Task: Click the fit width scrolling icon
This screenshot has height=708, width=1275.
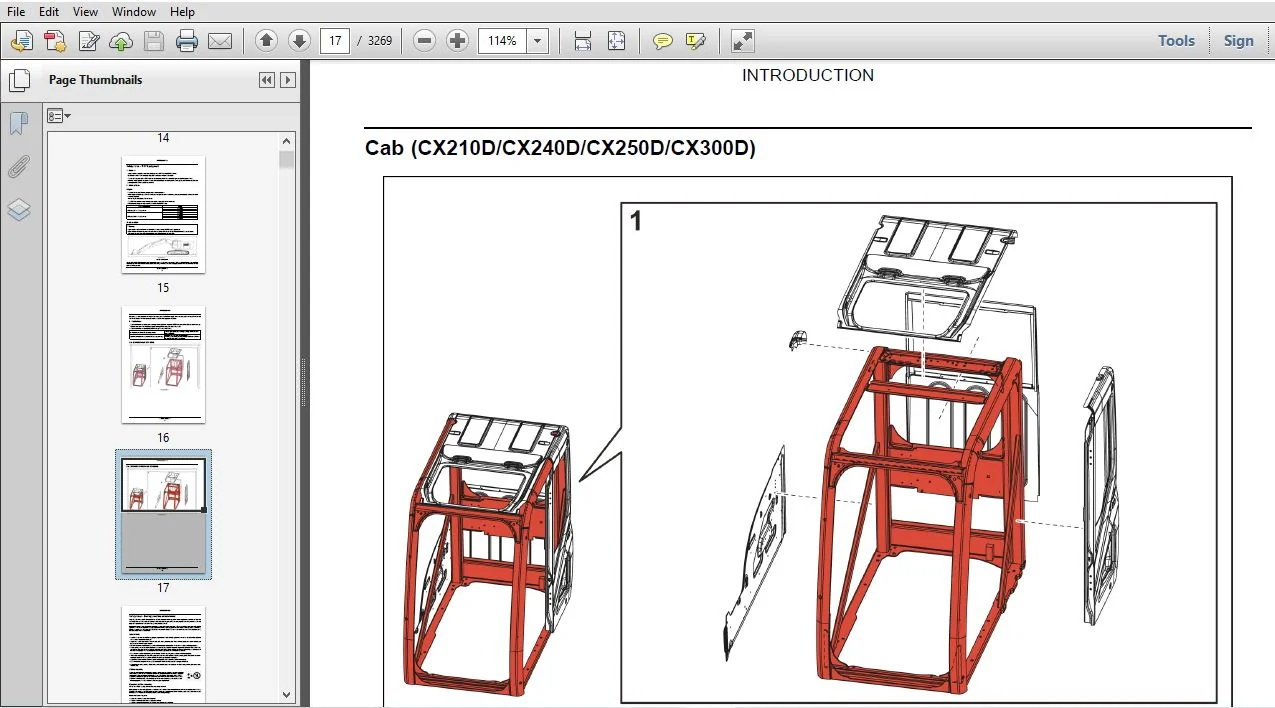Action: coord(583,41)
